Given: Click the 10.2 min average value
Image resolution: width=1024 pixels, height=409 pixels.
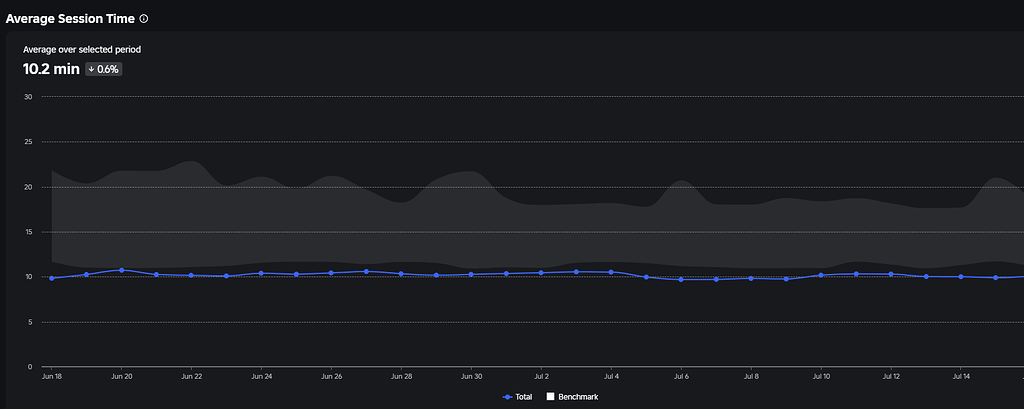Looking at the screenshot, I should pos(51,69).
